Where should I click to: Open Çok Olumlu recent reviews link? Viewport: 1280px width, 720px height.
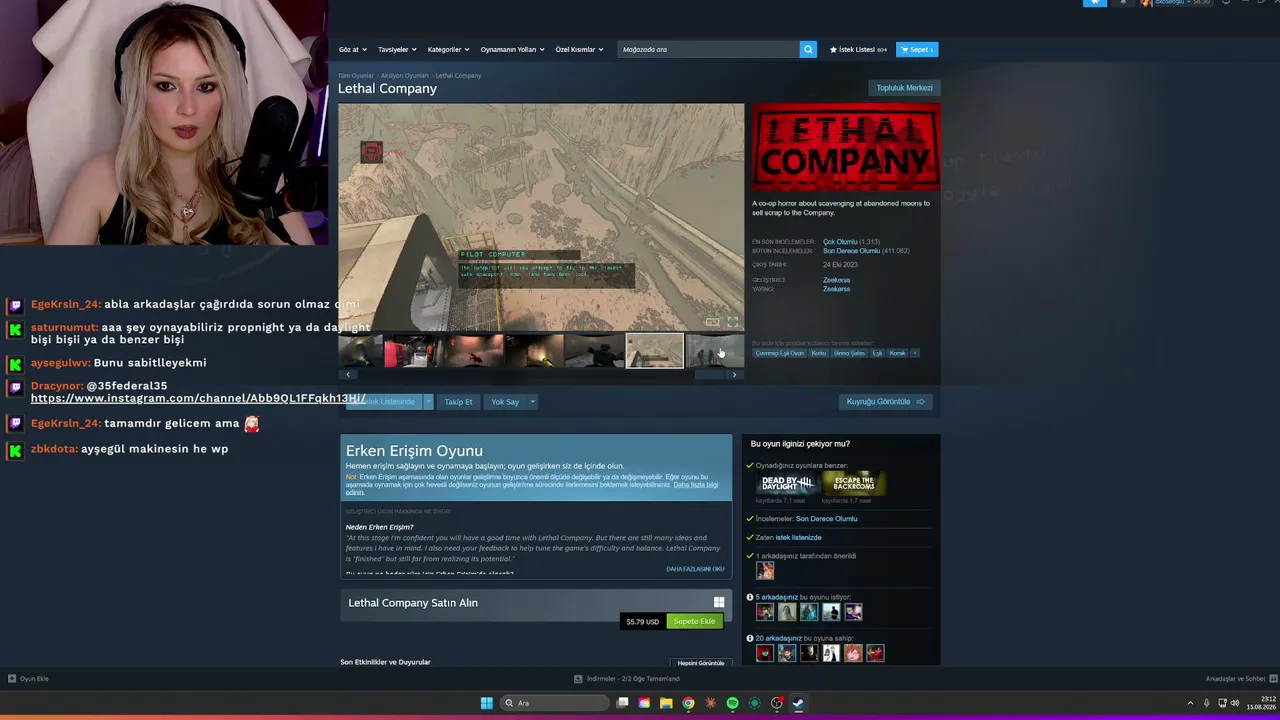pos(840,242)
